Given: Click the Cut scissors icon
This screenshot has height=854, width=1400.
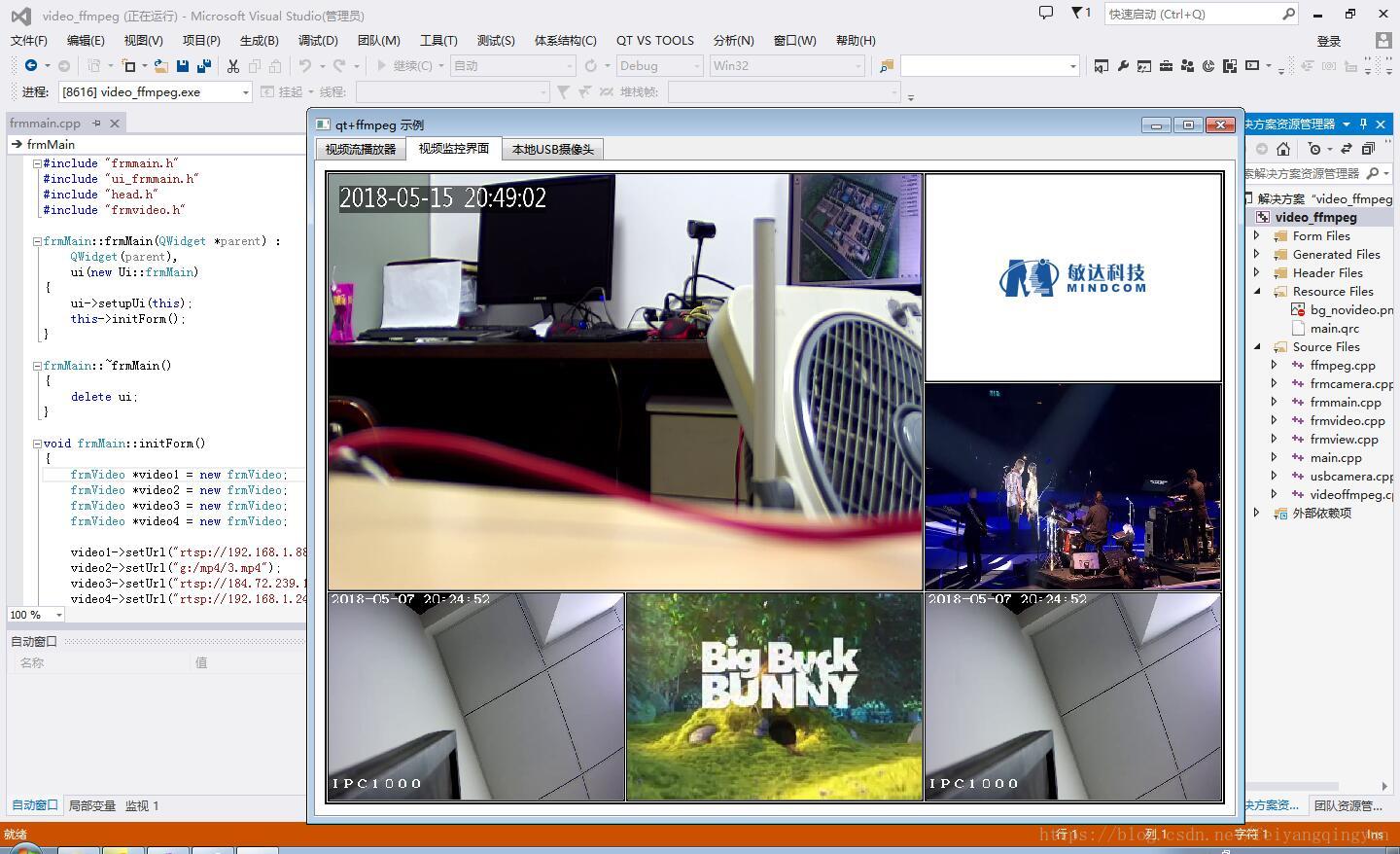Looking at the screenshot, I should point(233,66).
